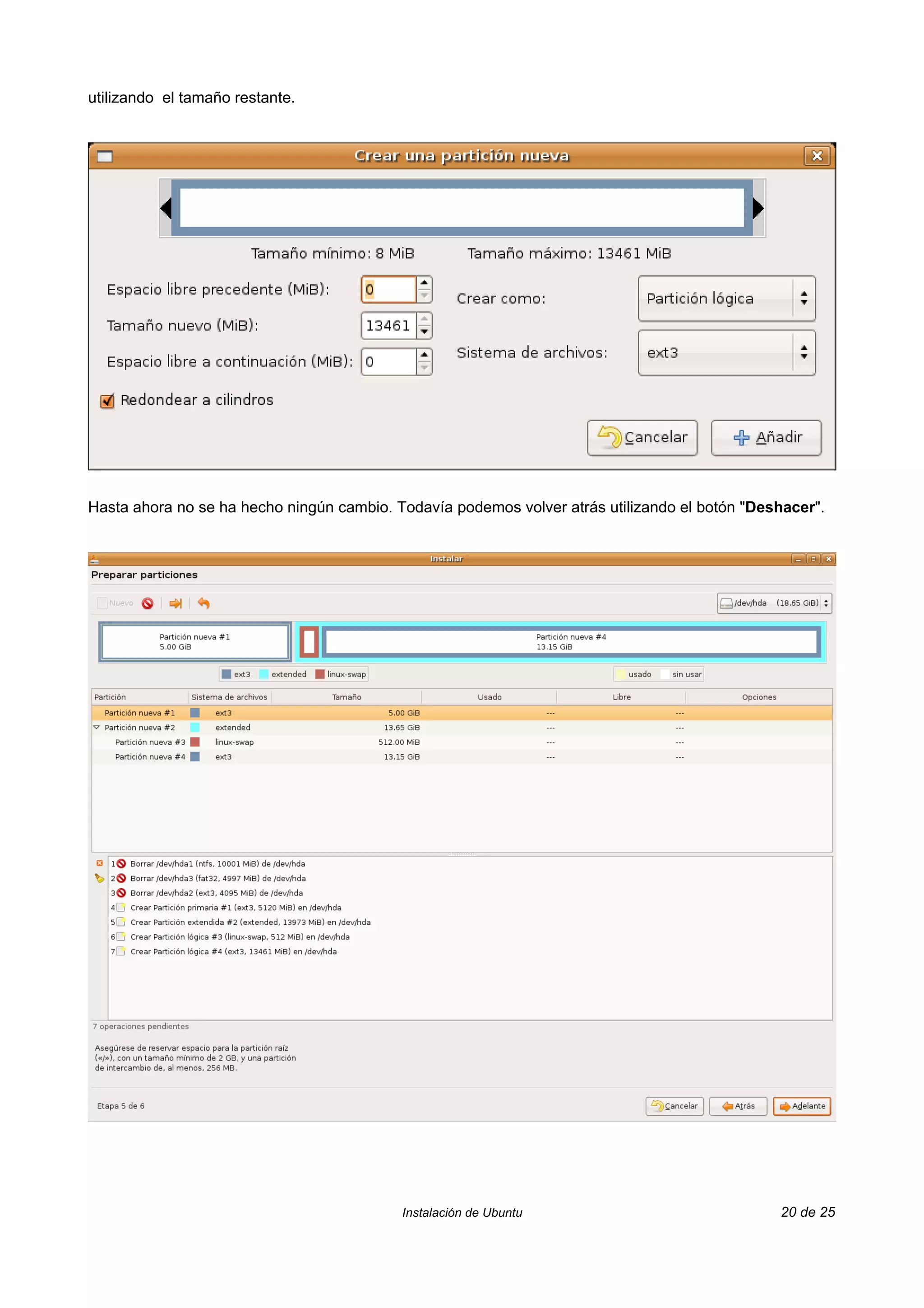This screenshot has height=1308, width=924.
Task: Click the Partición column header
Action: tap(140, 697)
